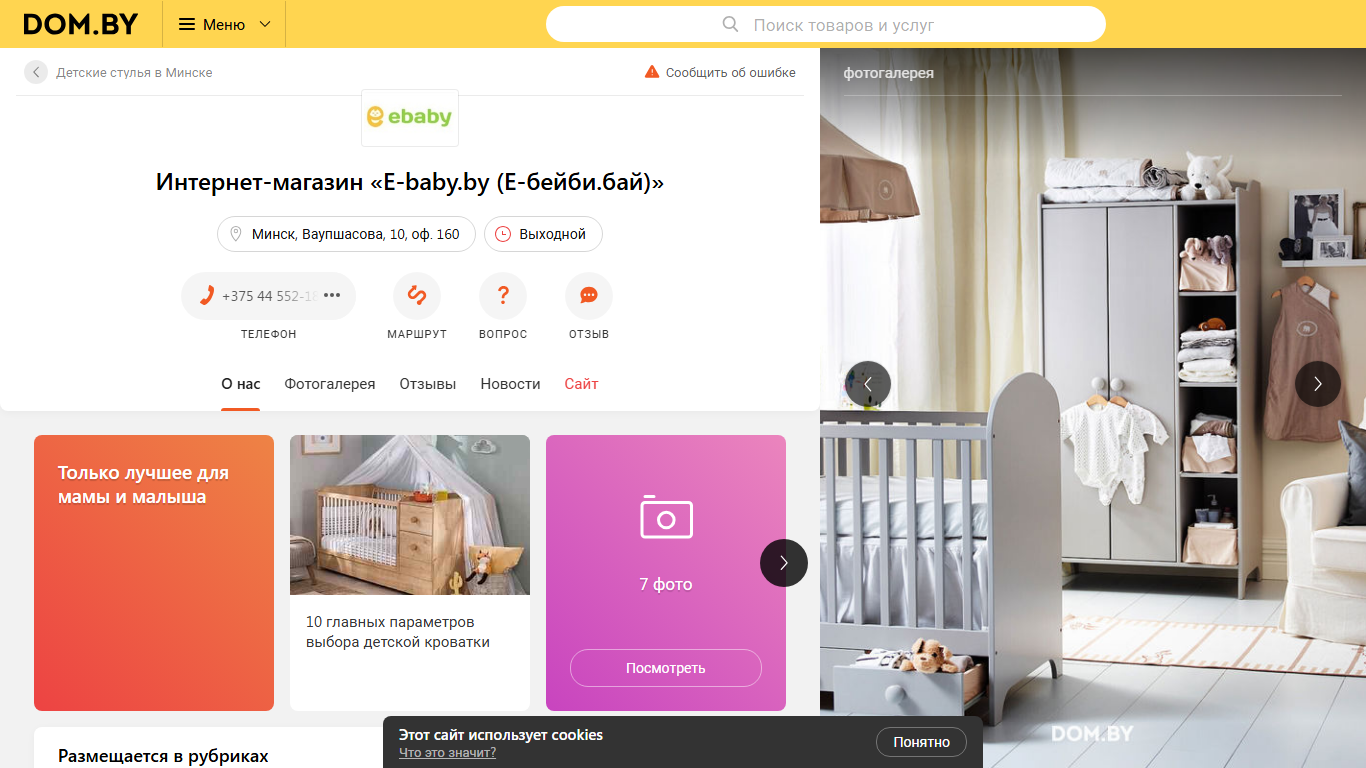
Task: Expand the Меню dropdown
Action: [224, 24]
